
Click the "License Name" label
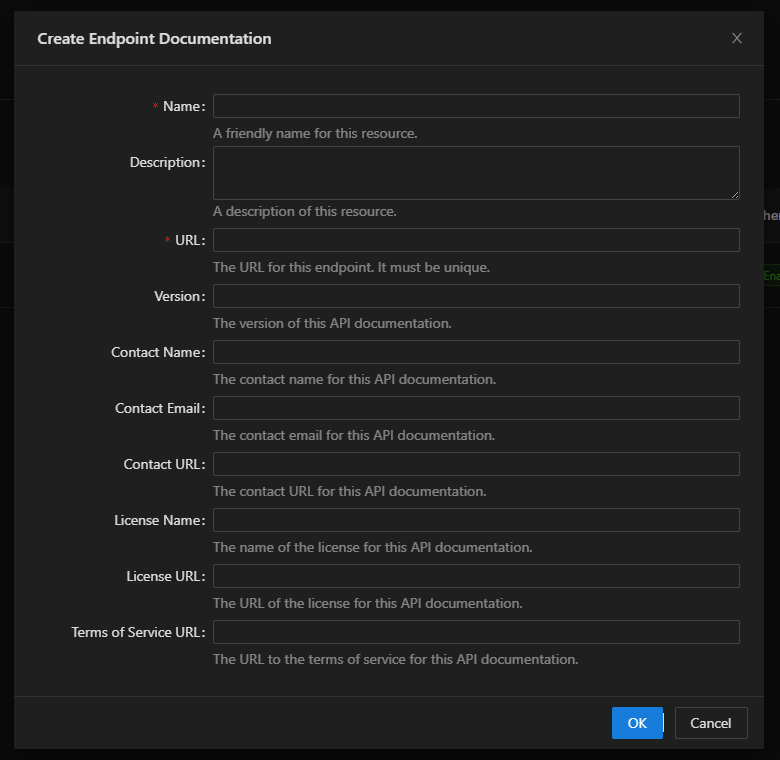(x=159, y=520)
